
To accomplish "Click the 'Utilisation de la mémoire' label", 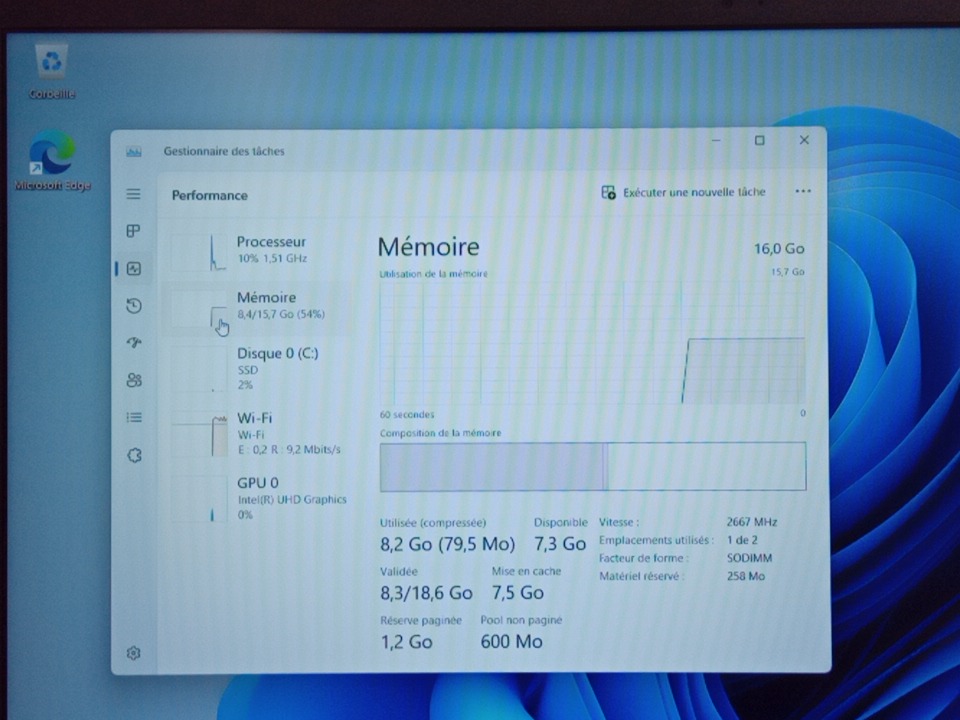I will tap(433, 274).
